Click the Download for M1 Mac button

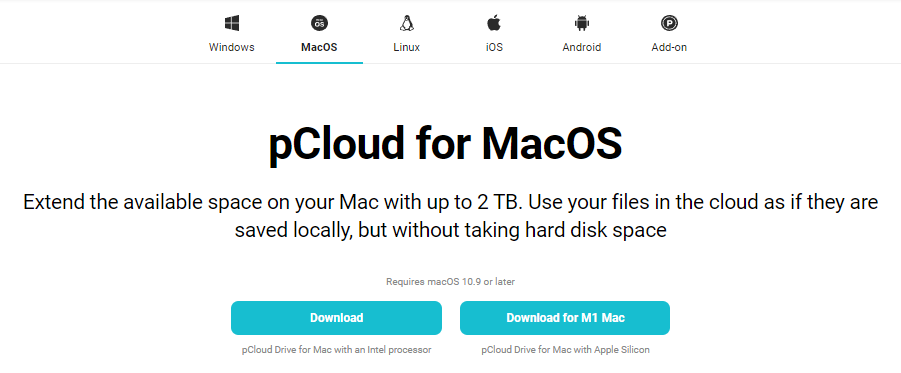tap(565, 318)
